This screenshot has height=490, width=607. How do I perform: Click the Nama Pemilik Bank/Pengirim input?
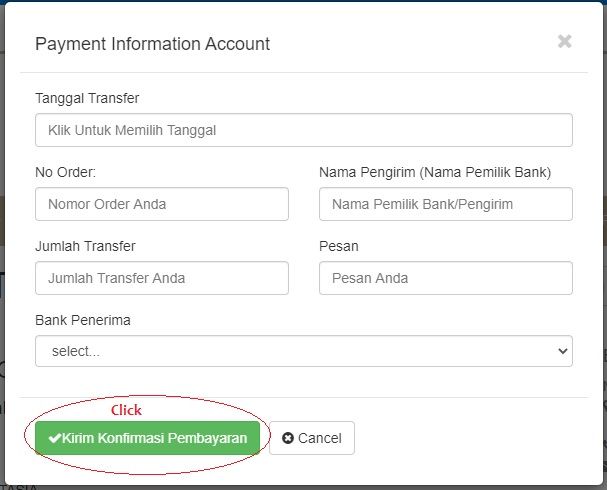445,204
